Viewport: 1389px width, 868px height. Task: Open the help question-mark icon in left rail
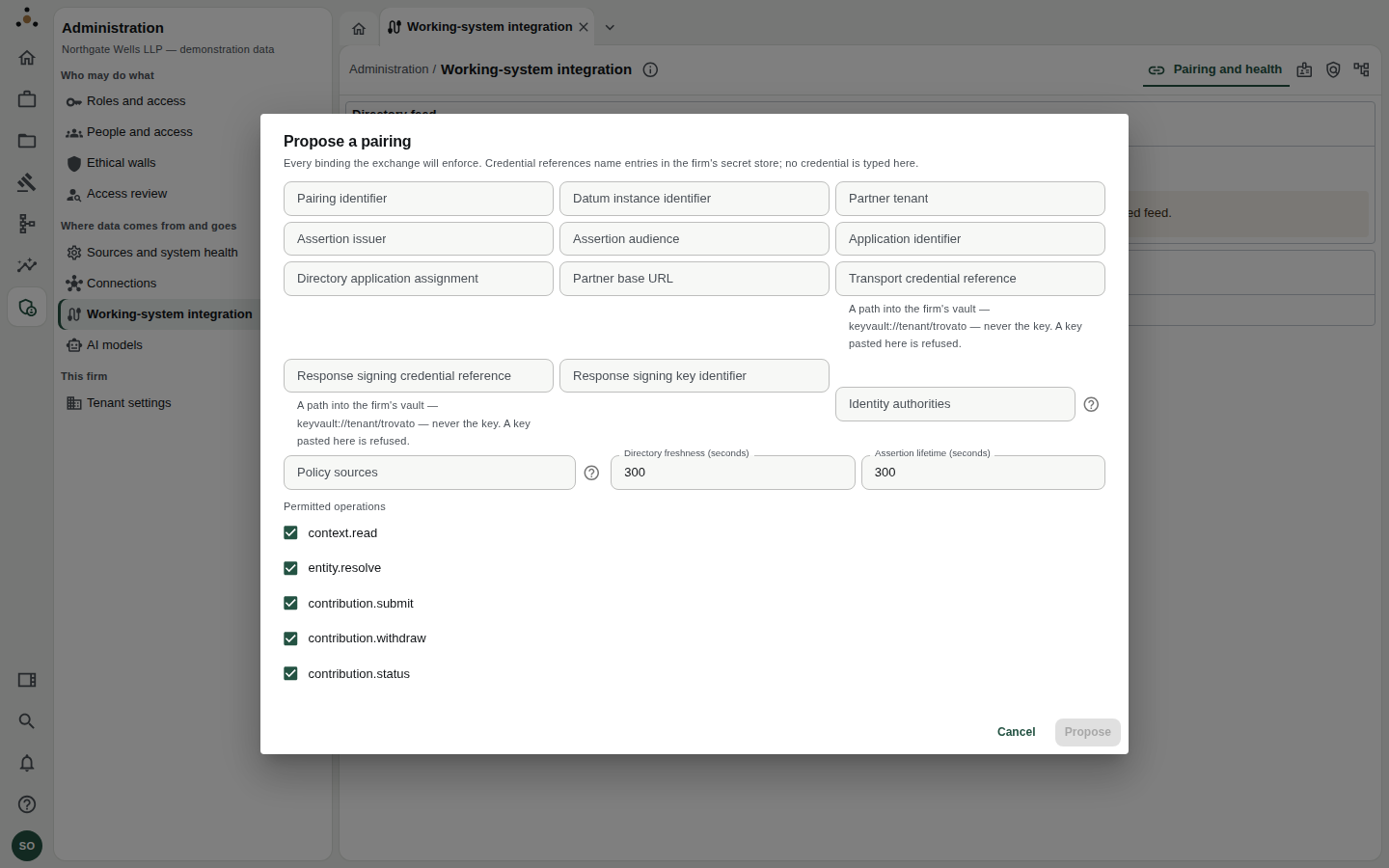point(27,804)
